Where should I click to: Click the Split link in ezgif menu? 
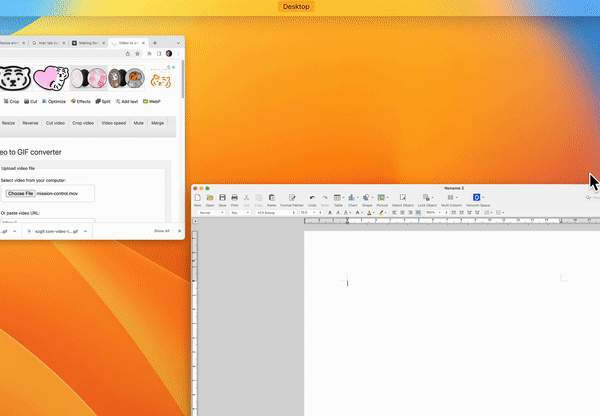pos(103,101)
